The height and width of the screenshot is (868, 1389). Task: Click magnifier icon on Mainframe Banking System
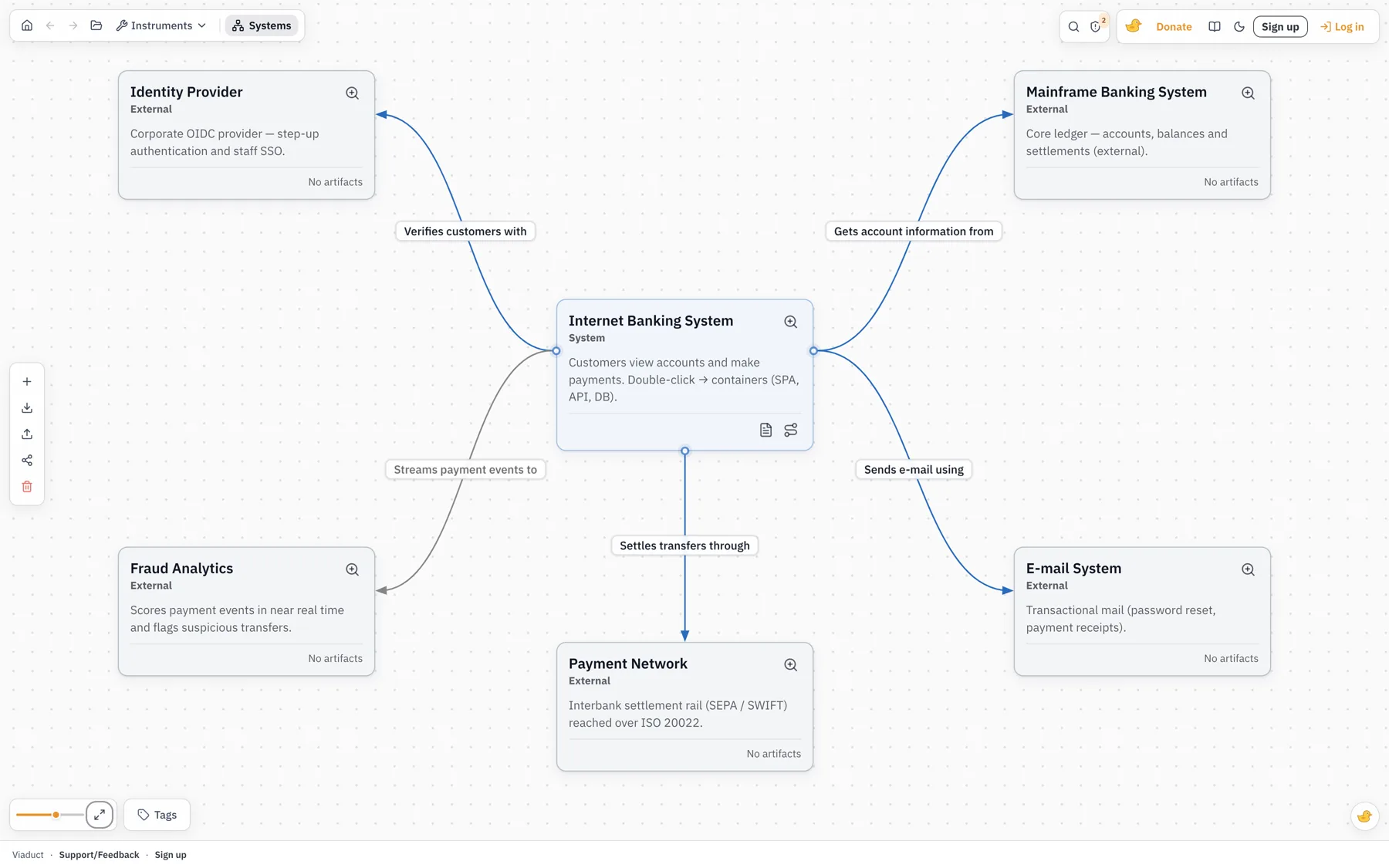[x=1248, y=93]
